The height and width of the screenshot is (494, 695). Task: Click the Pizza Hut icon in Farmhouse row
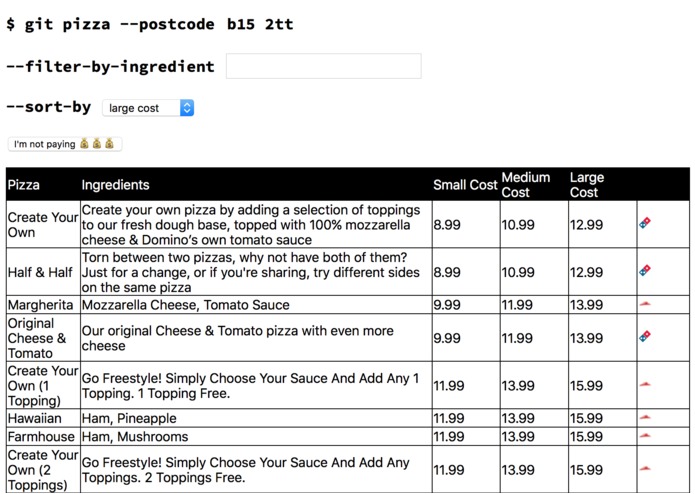[645, 436]
